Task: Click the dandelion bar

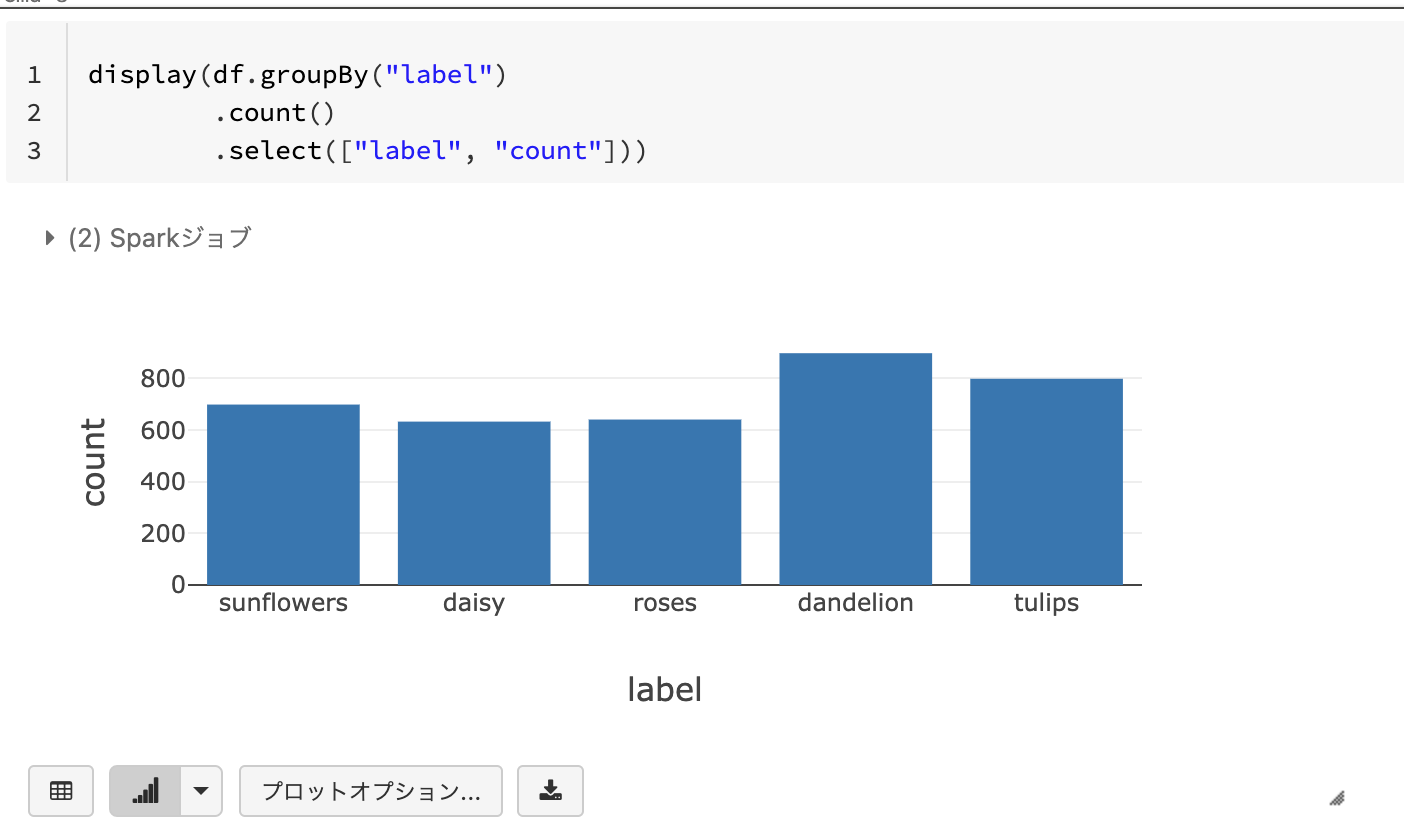Action: tap(856, 469)
